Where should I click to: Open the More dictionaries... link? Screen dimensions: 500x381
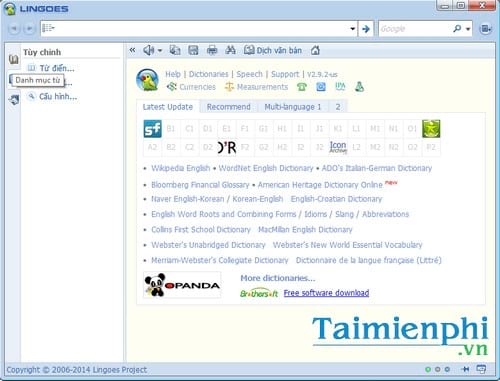278,278
